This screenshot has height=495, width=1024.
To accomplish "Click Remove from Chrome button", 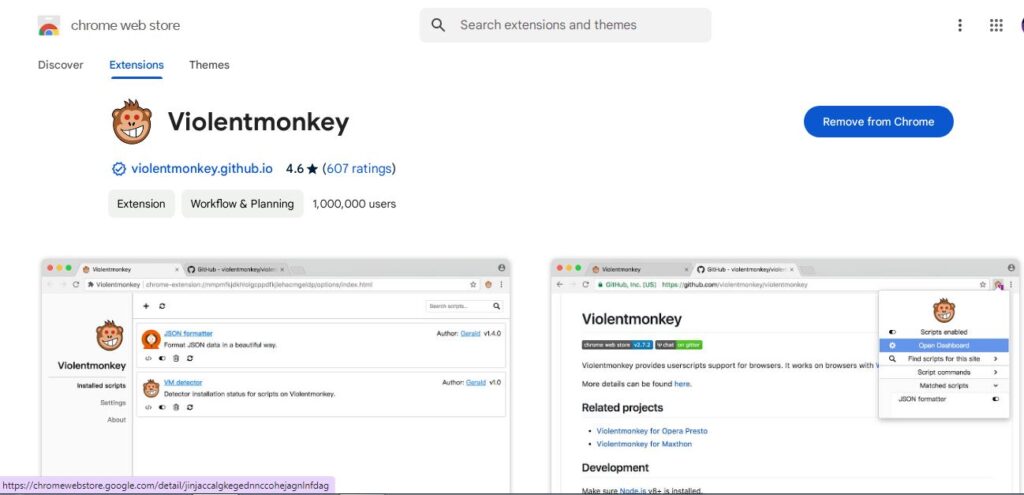I will 878,121.
